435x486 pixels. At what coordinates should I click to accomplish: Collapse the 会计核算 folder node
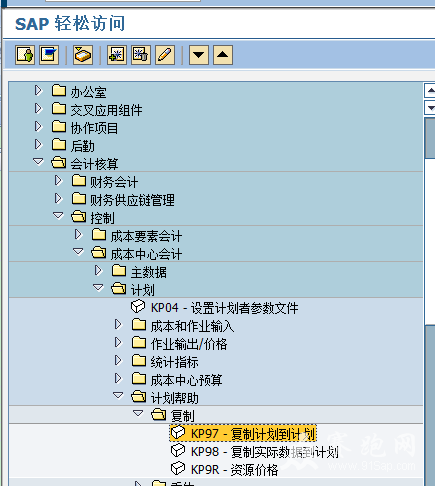click(x=38, y=162)
